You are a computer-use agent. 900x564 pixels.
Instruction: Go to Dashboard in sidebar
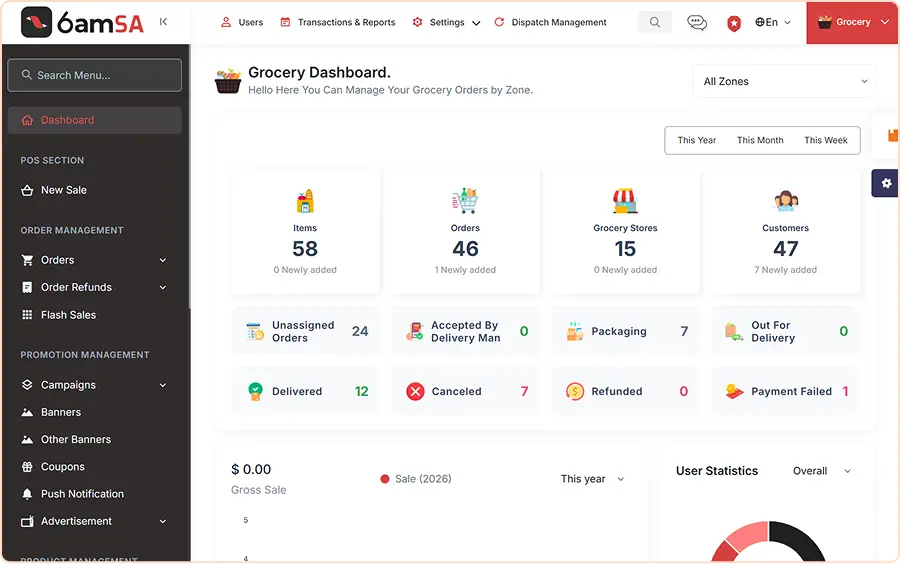pos(95,120)
